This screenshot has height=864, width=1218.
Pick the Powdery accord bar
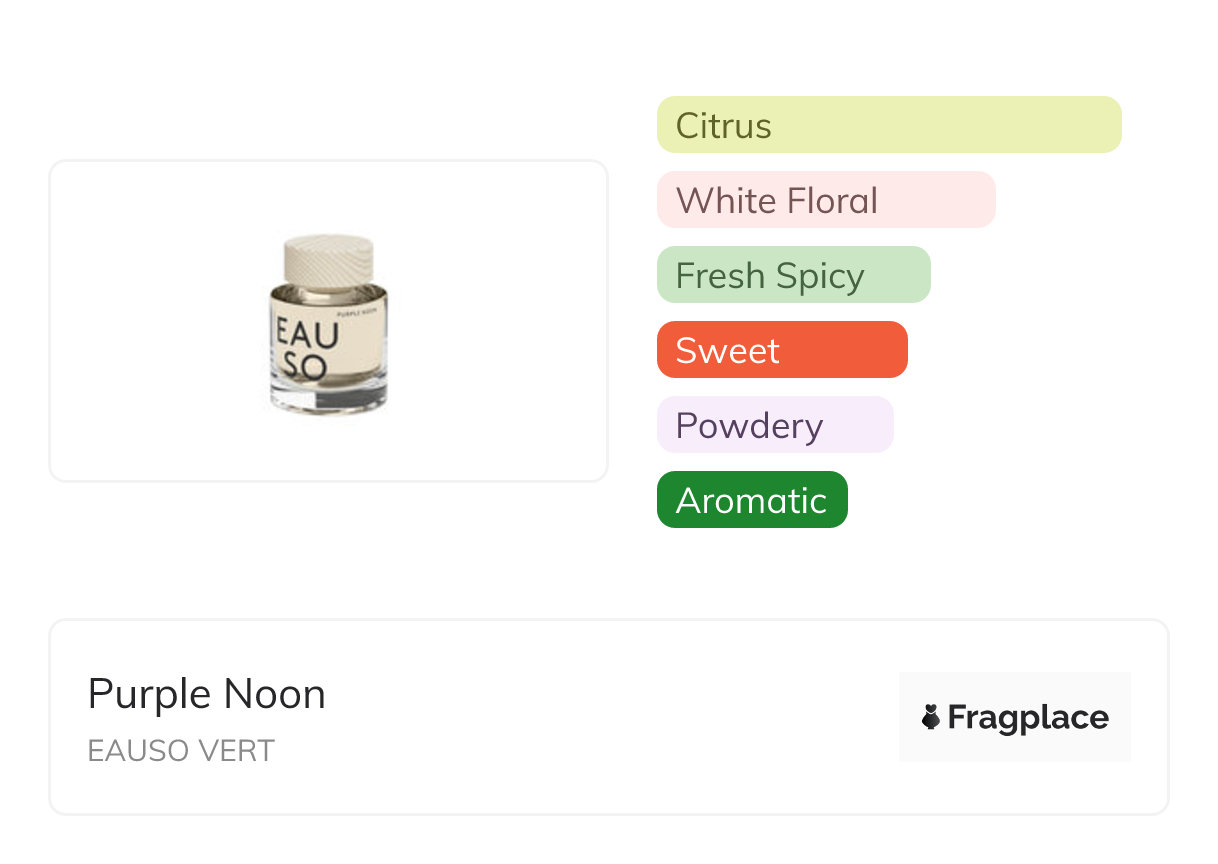click(774, 425)
